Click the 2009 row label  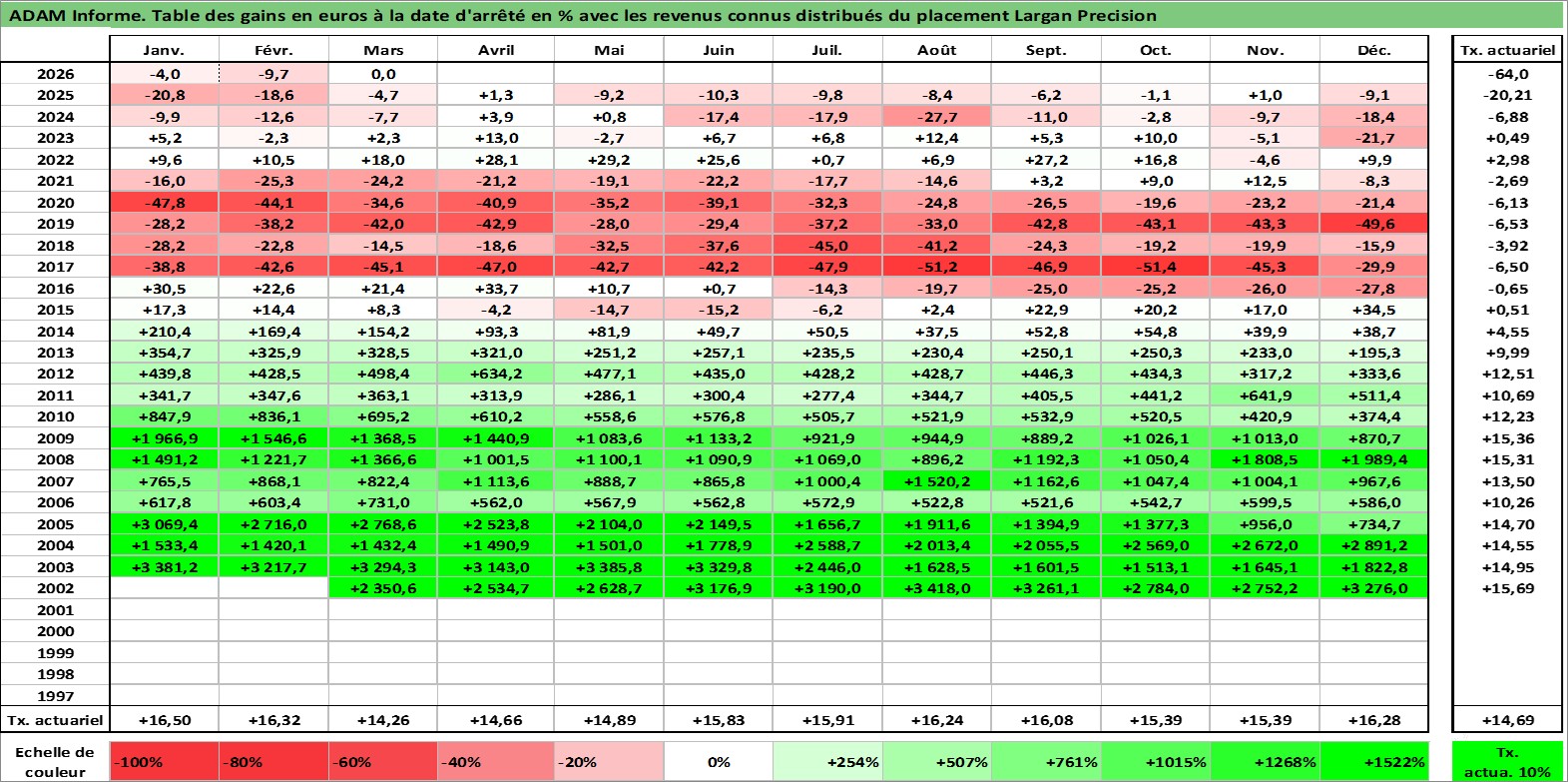pyautogui.click(x=55, y=438)
